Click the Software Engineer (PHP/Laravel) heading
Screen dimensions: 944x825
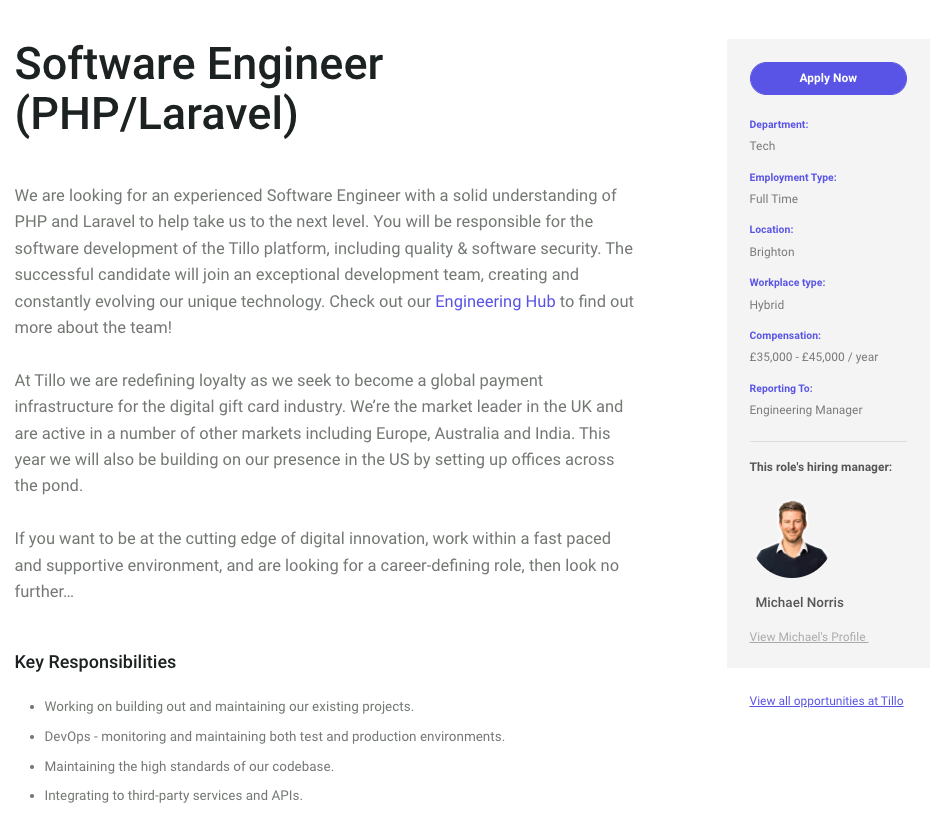point(199,89)
